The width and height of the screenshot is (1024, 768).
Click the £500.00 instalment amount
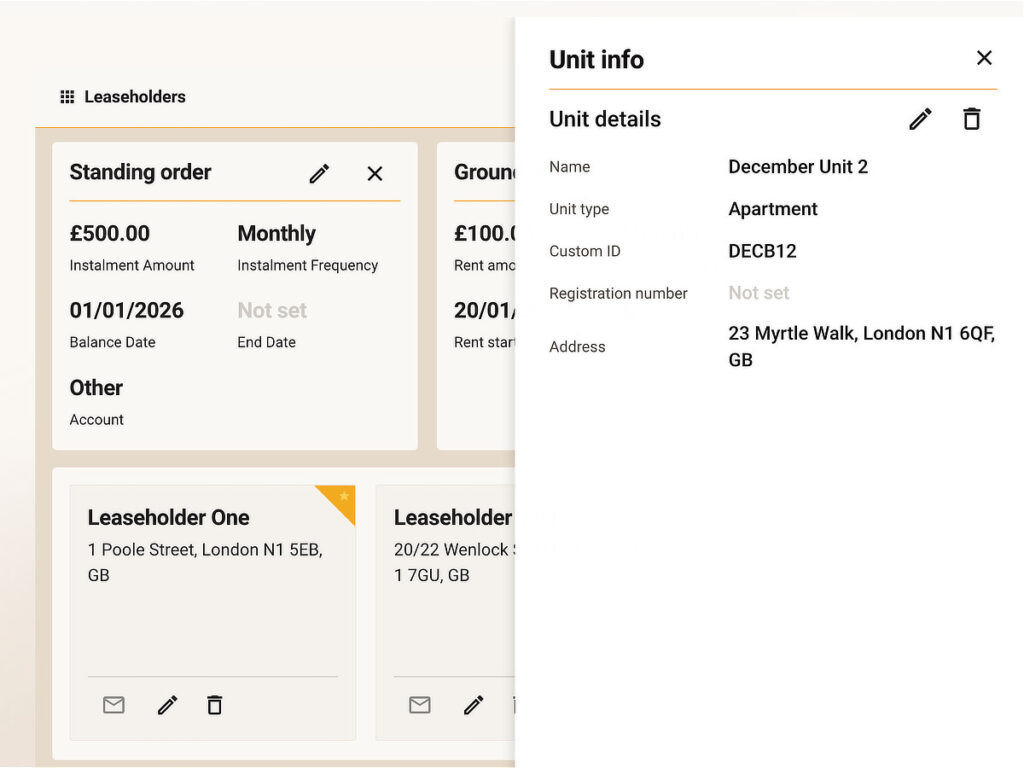point(109,234)
